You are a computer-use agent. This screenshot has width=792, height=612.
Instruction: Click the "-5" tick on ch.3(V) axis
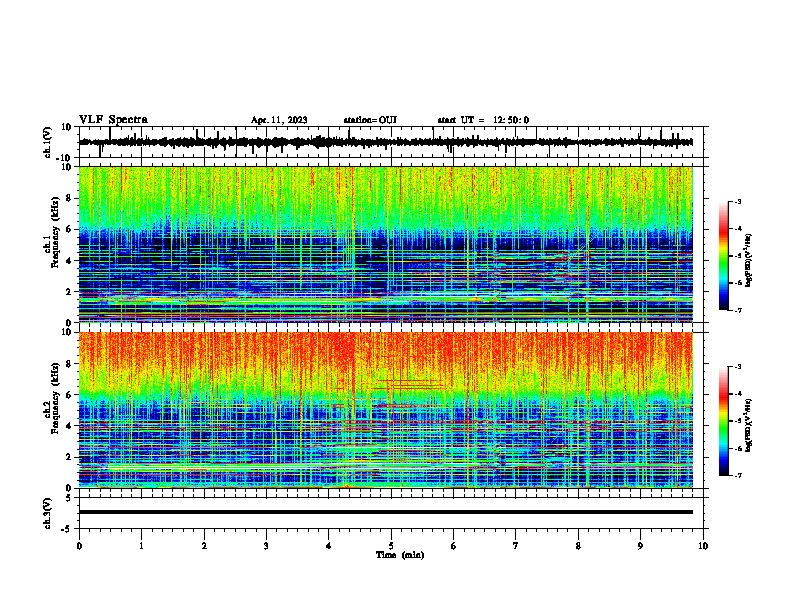point(67,529)
